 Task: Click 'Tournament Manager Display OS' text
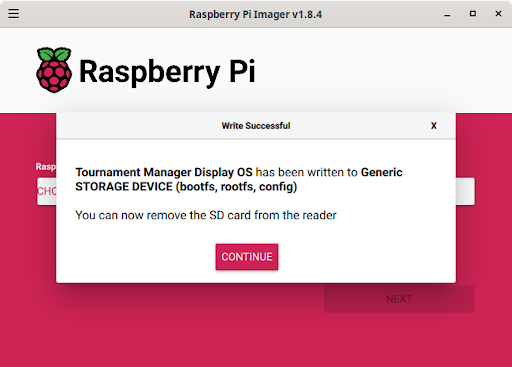pyautogui.click(x=164, y=172)
